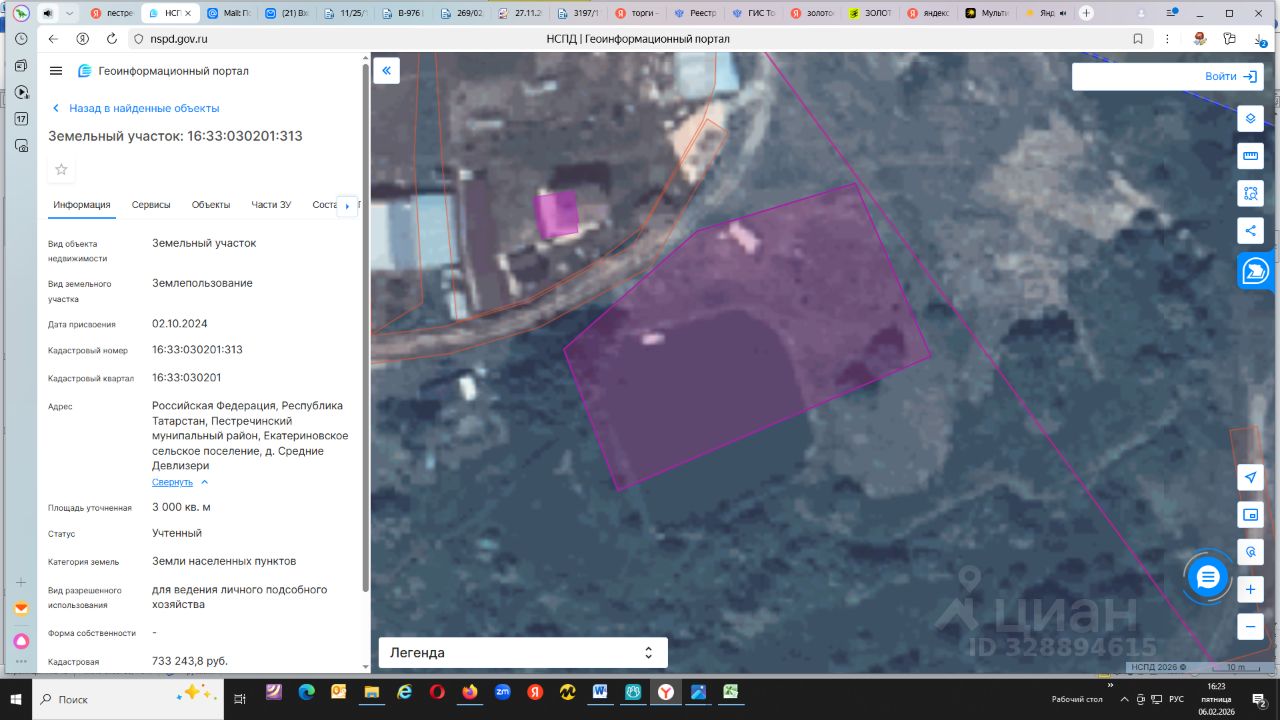
Task: Open the hamburger main menu
Action: point(56,71)
